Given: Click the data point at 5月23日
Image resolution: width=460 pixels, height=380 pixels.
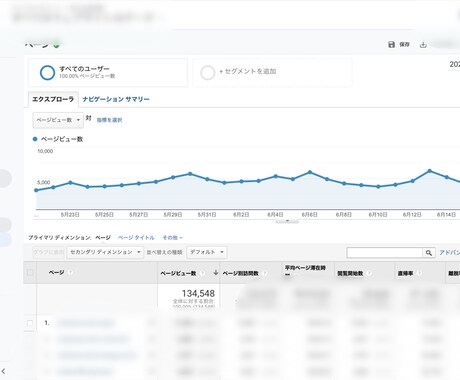Looking at the screenshot, I should click(70, 183).
